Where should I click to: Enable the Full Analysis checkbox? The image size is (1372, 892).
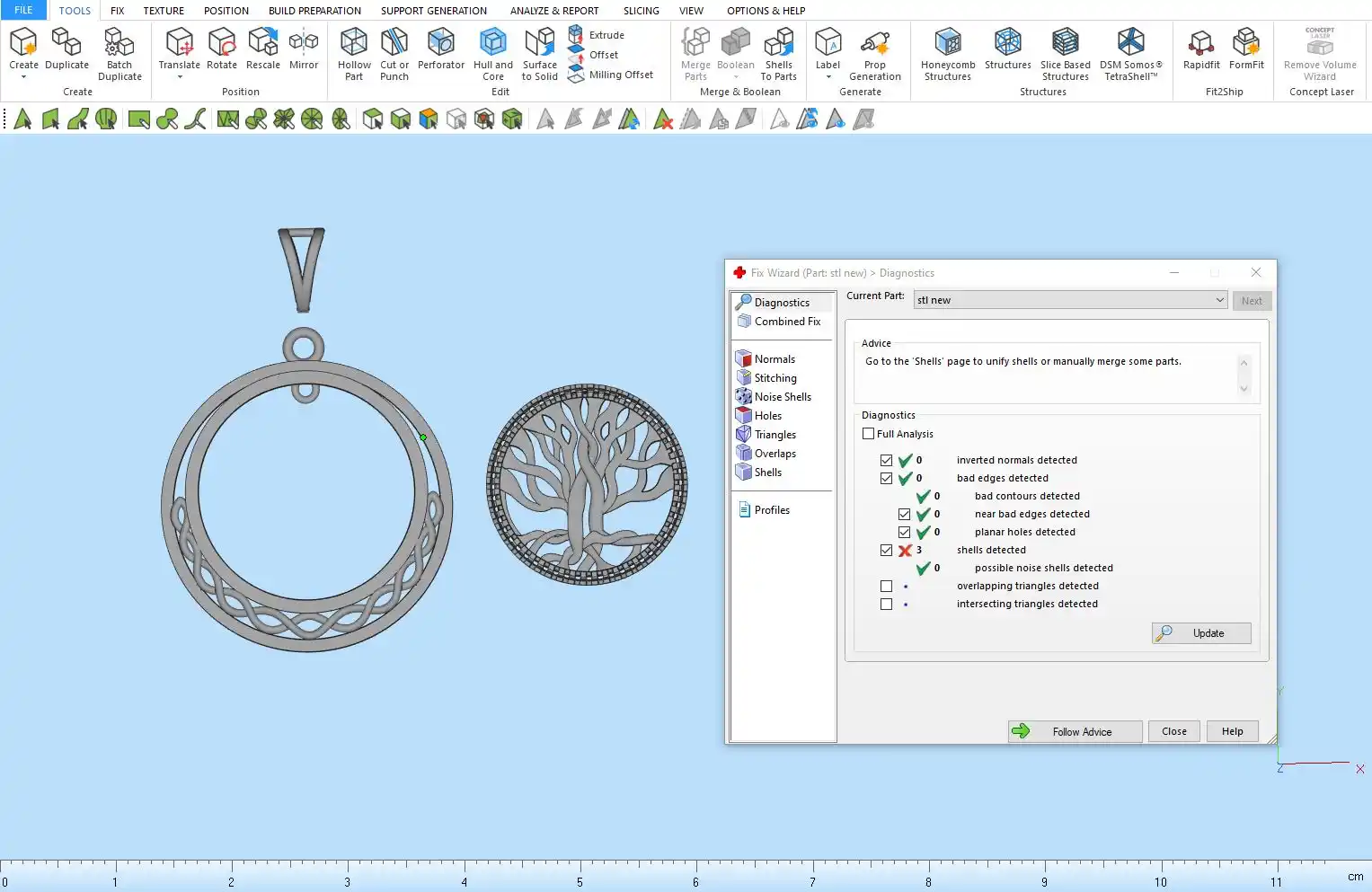tap(869, 434)
